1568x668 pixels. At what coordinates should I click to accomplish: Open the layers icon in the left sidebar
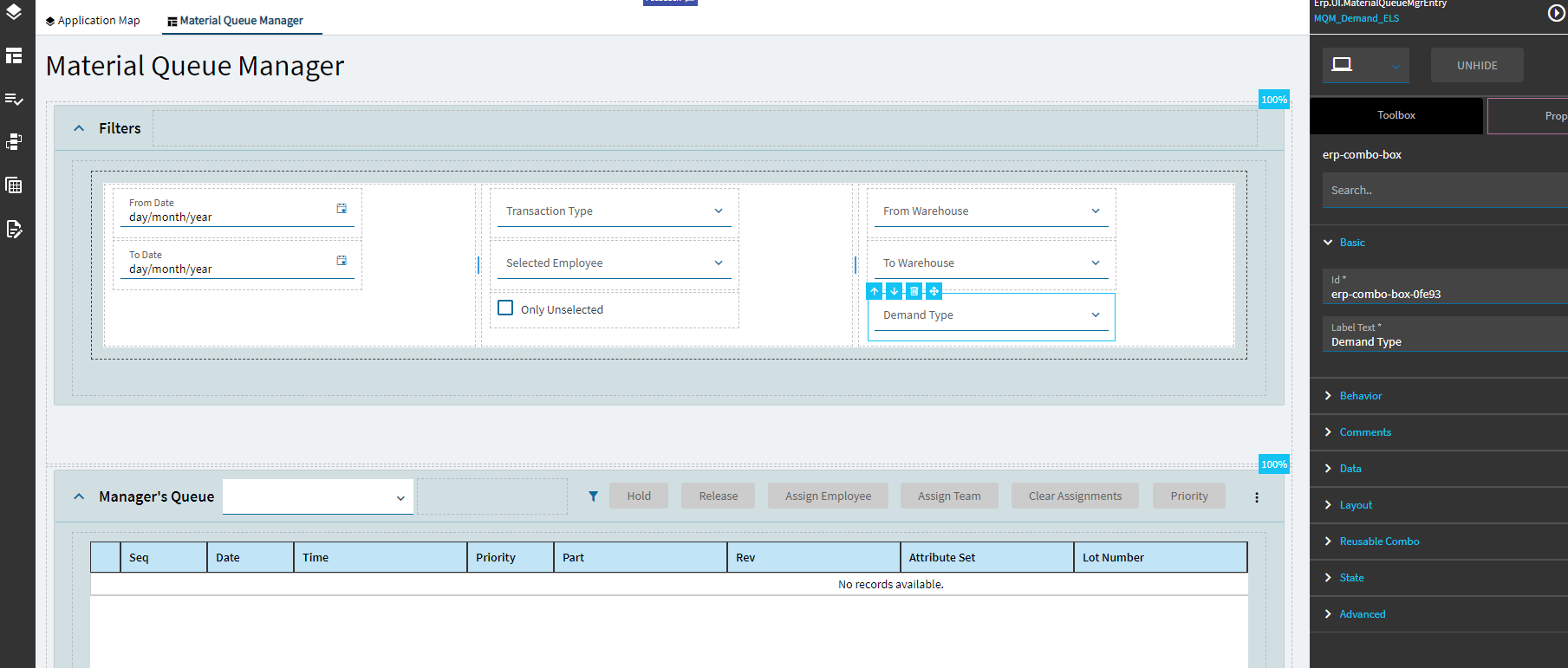tap(14, 12)
